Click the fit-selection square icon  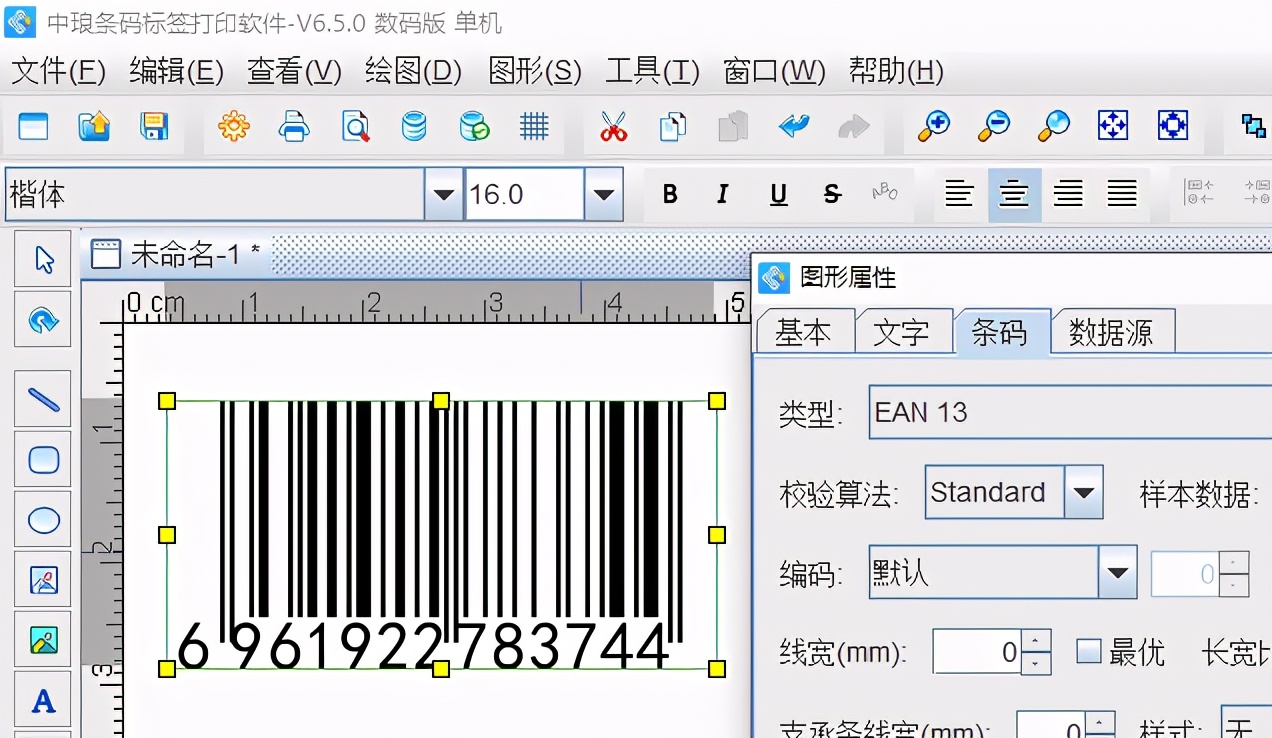[x=1172, y=126]
